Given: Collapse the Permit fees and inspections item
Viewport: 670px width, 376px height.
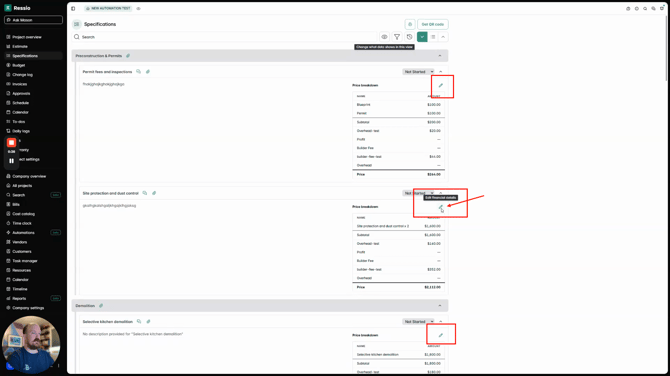Looking at the screenshot, I should 441,72.
